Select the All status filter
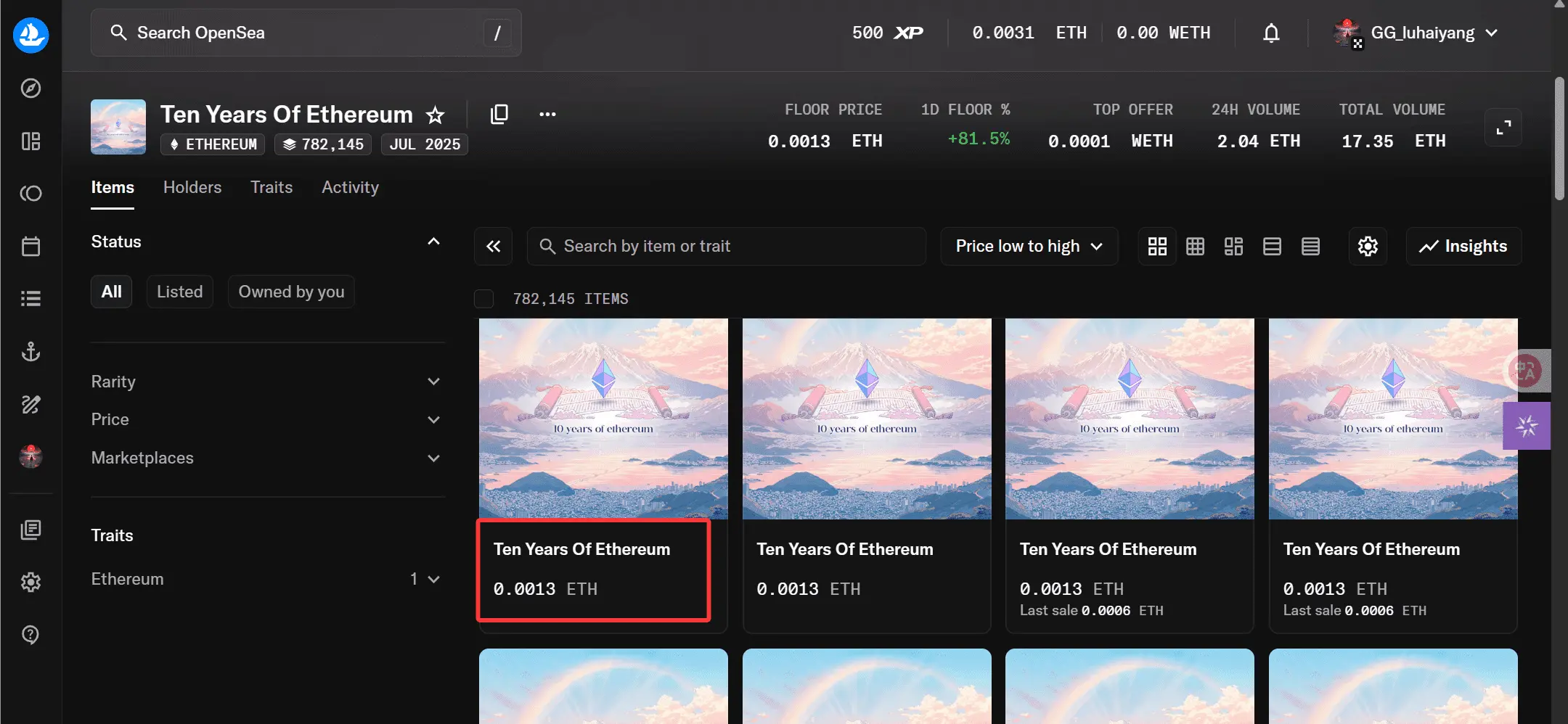This screenshot has width=1568, height=724. click(111, 292)
